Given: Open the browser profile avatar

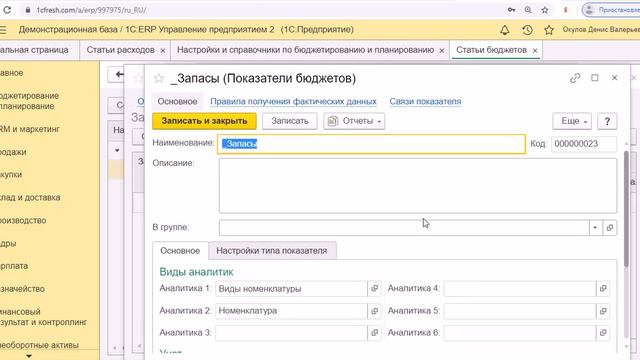Looking at the screenshot, I should coord(589,10).
